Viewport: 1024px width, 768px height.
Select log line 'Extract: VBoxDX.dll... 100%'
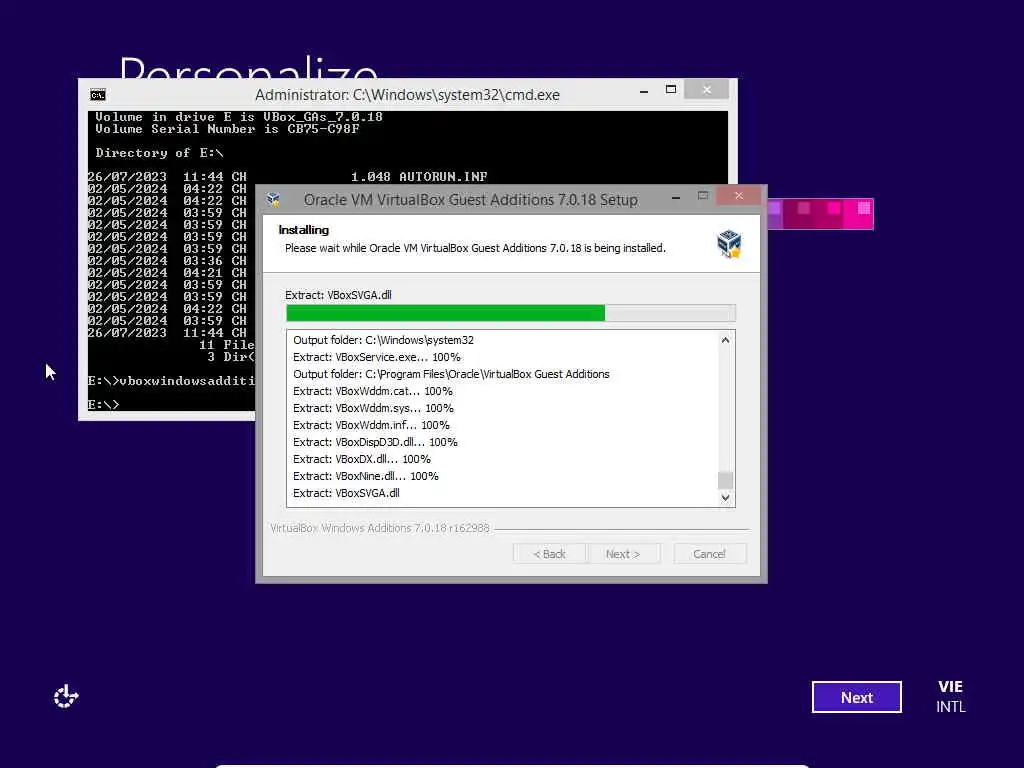[x=362, y=459]
